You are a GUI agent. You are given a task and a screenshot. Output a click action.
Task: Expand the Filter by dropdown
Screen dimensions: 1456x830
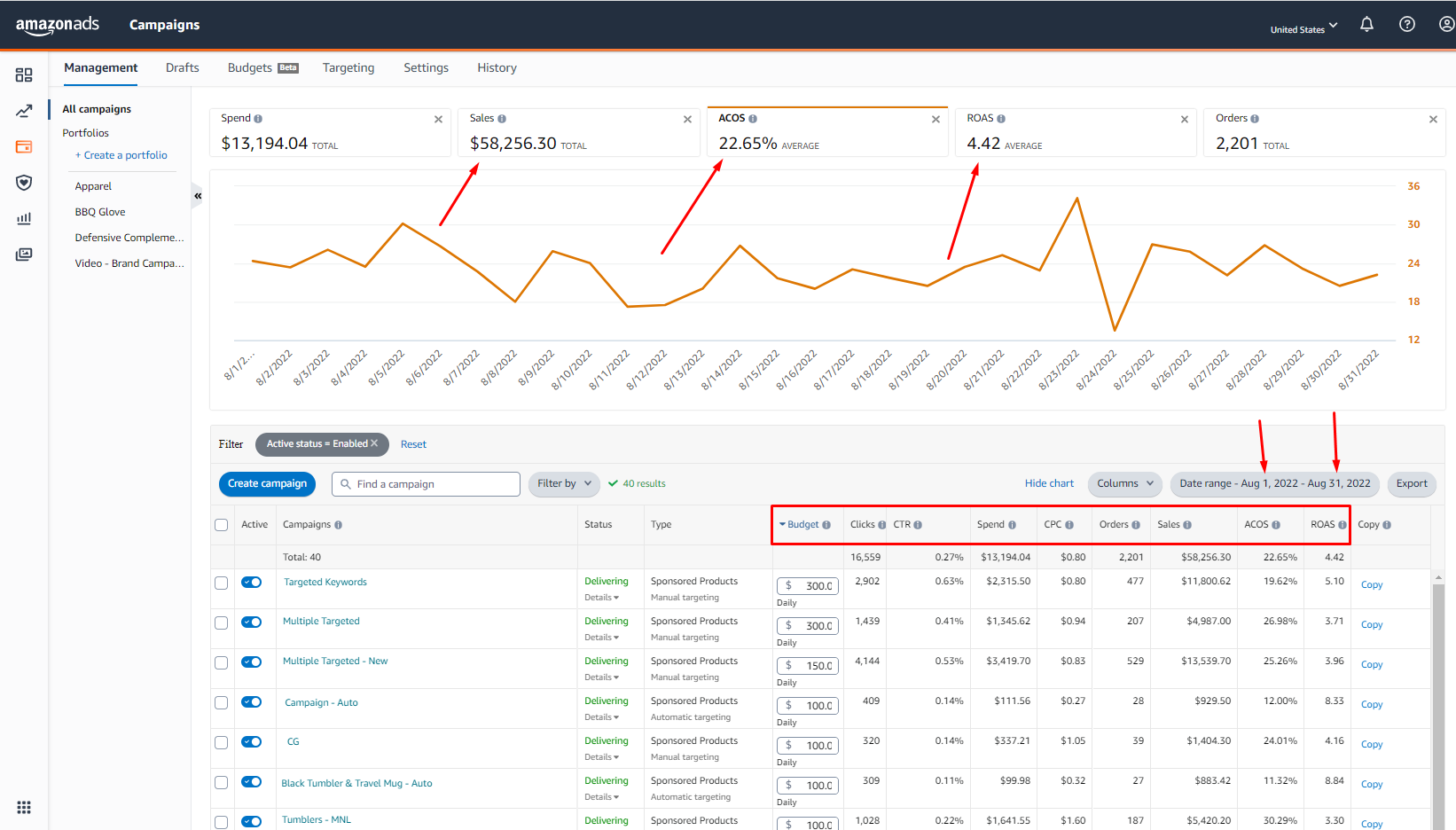[x=564, y=484]
